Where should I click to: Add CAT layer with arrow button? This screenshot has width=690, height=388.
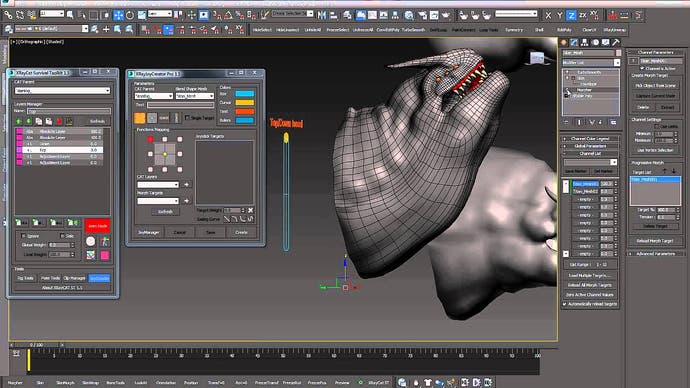(x=186, y=185)
